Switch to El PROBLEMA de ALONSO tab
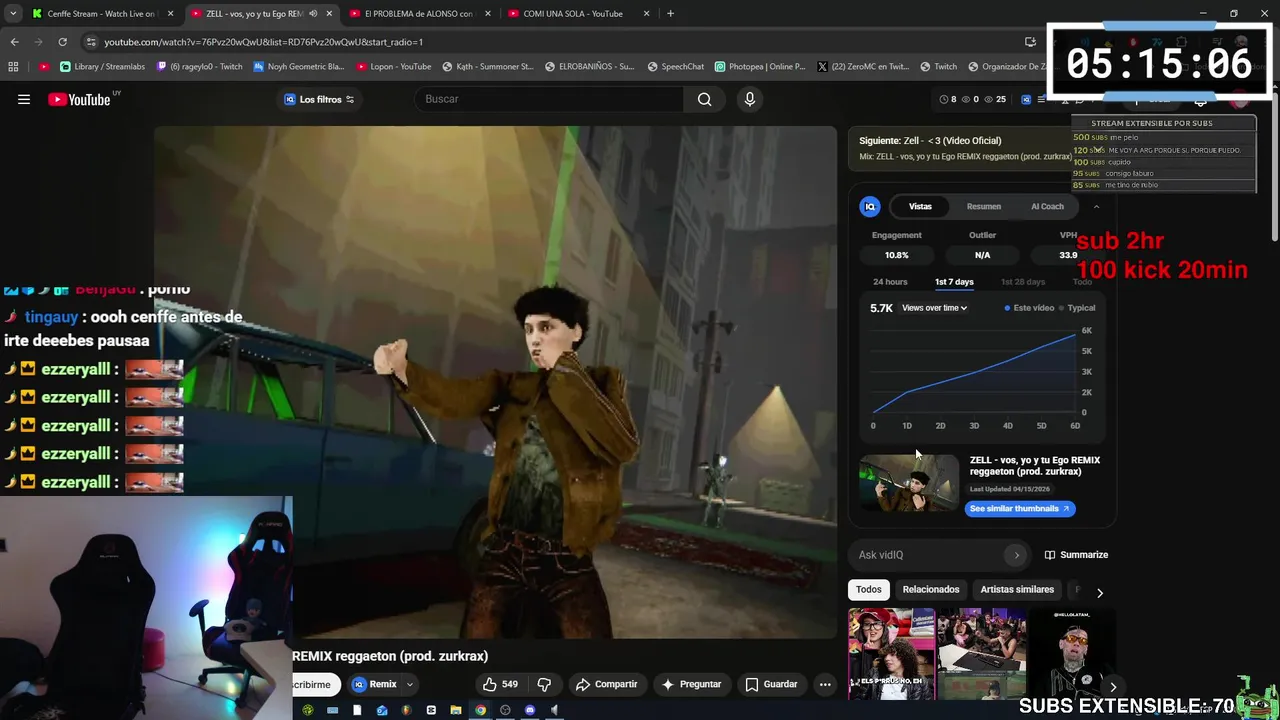 tap(418, 14)
